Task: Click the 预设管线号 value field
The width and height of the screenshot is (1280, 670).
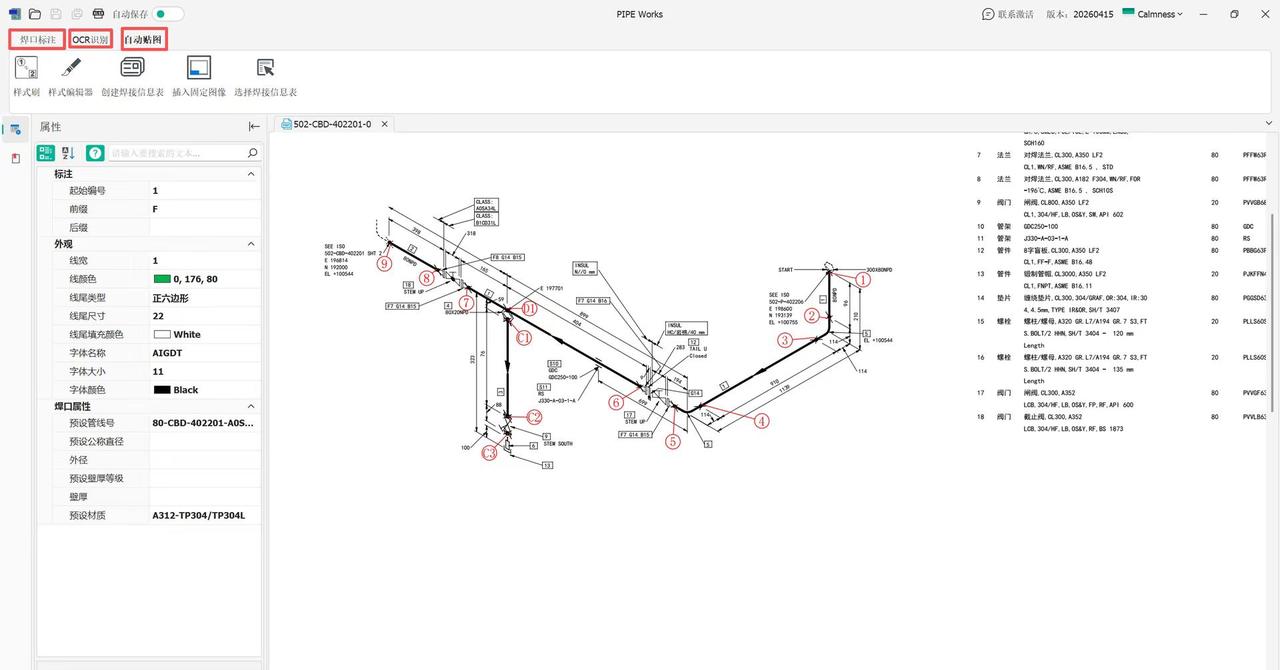Action: (205, 423)
